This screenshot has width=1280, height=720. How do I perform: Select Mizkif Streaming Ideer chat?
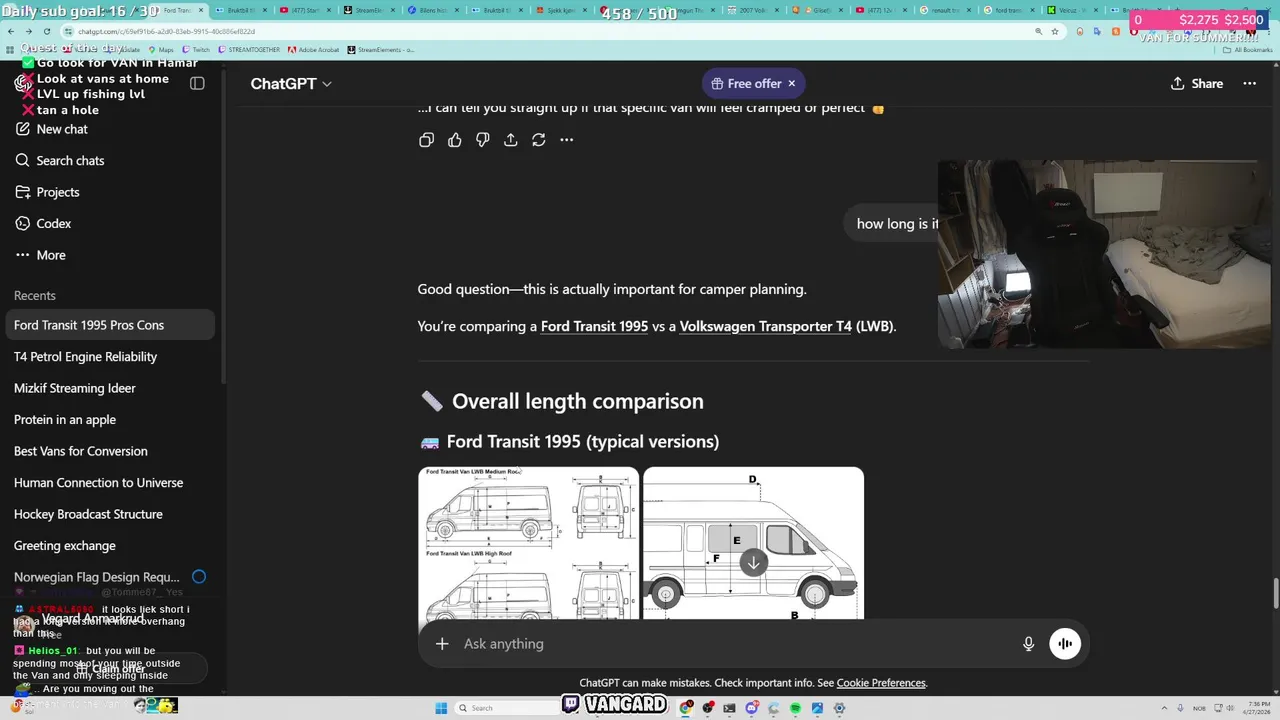click(110, 388)
